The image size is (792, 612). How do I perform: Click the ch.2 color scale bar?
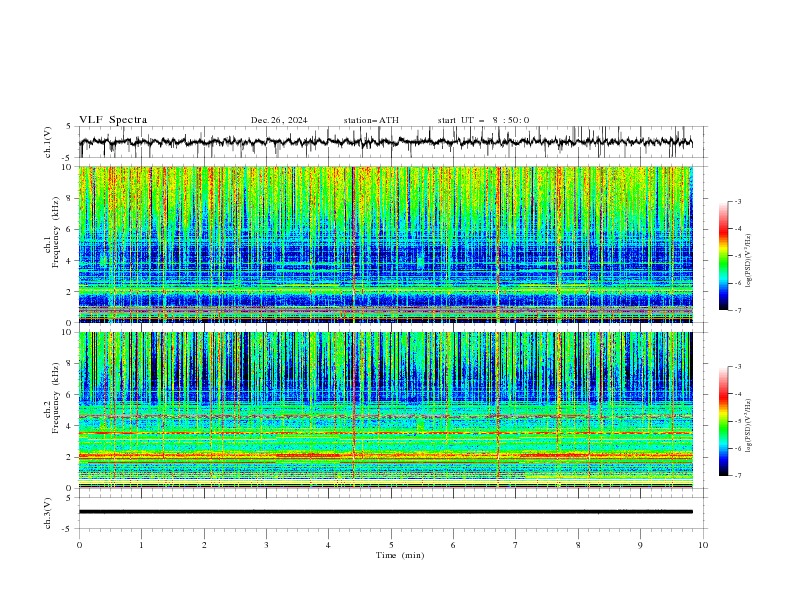pos(723,421)
